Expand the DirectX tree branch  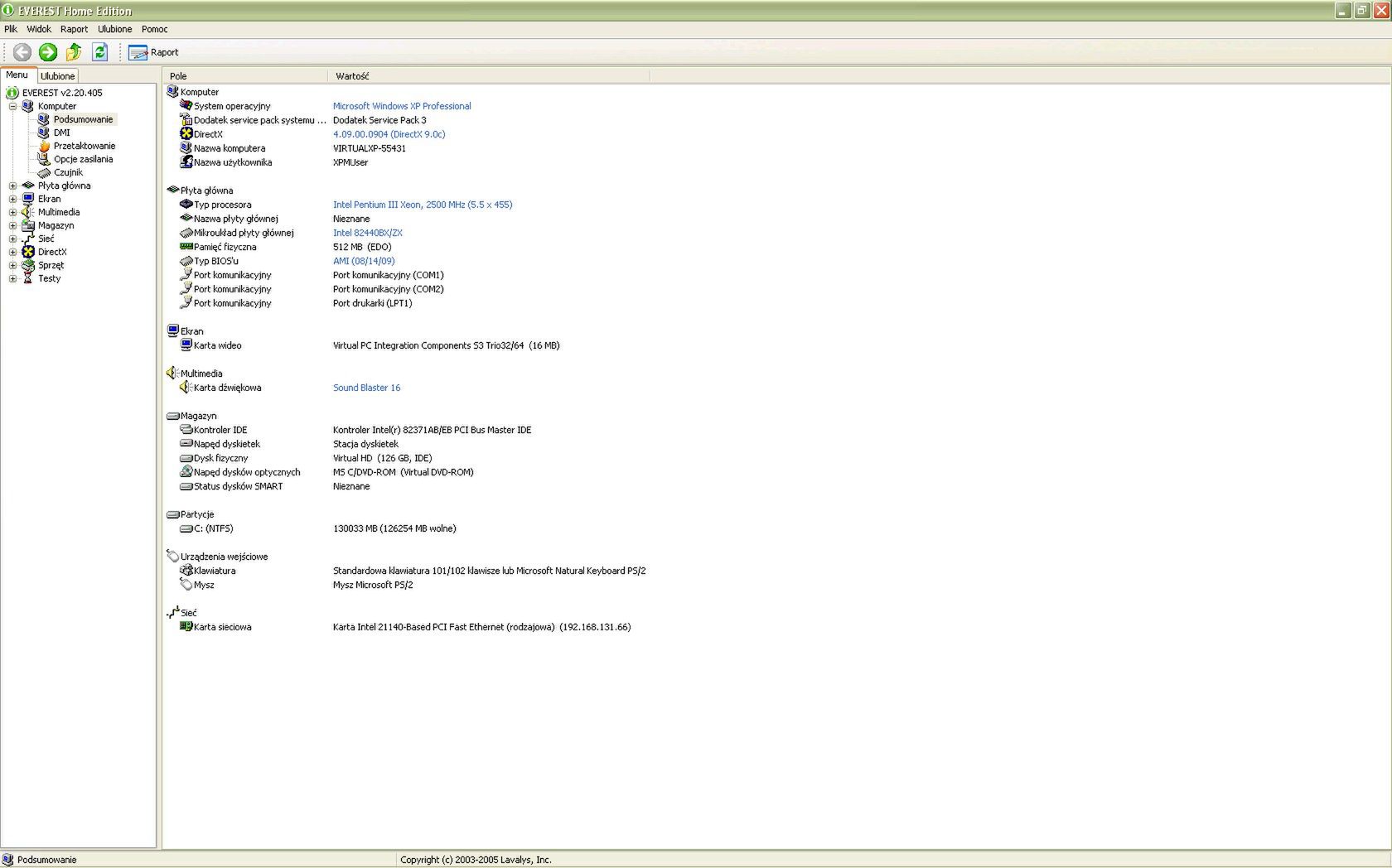pyautogui.click(x=12, y=252)
